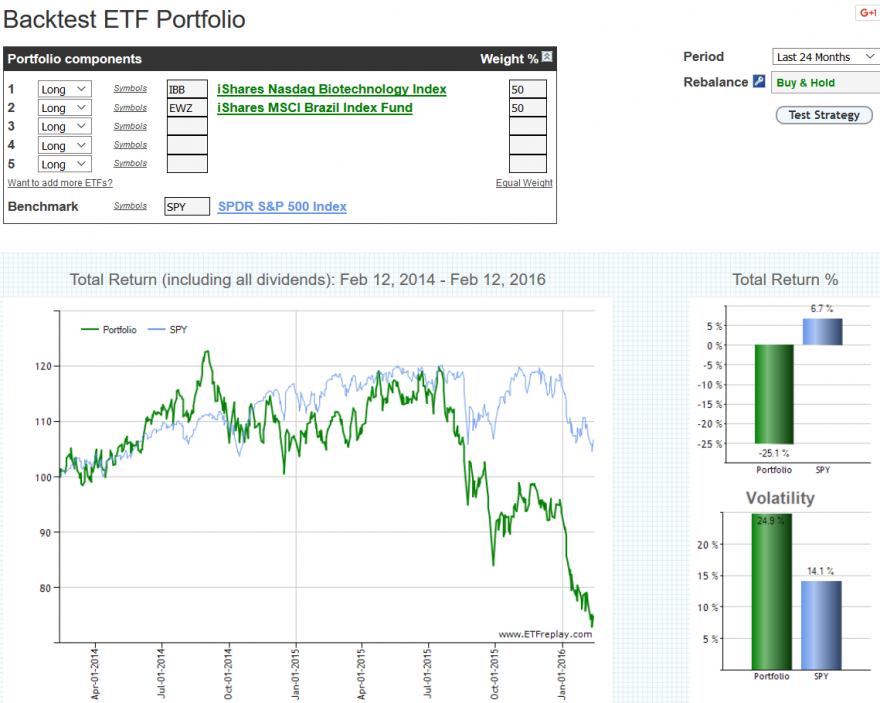Open SPDR S&P 500 Index link
The image size is (880, 703).
(x=282, y=206)
